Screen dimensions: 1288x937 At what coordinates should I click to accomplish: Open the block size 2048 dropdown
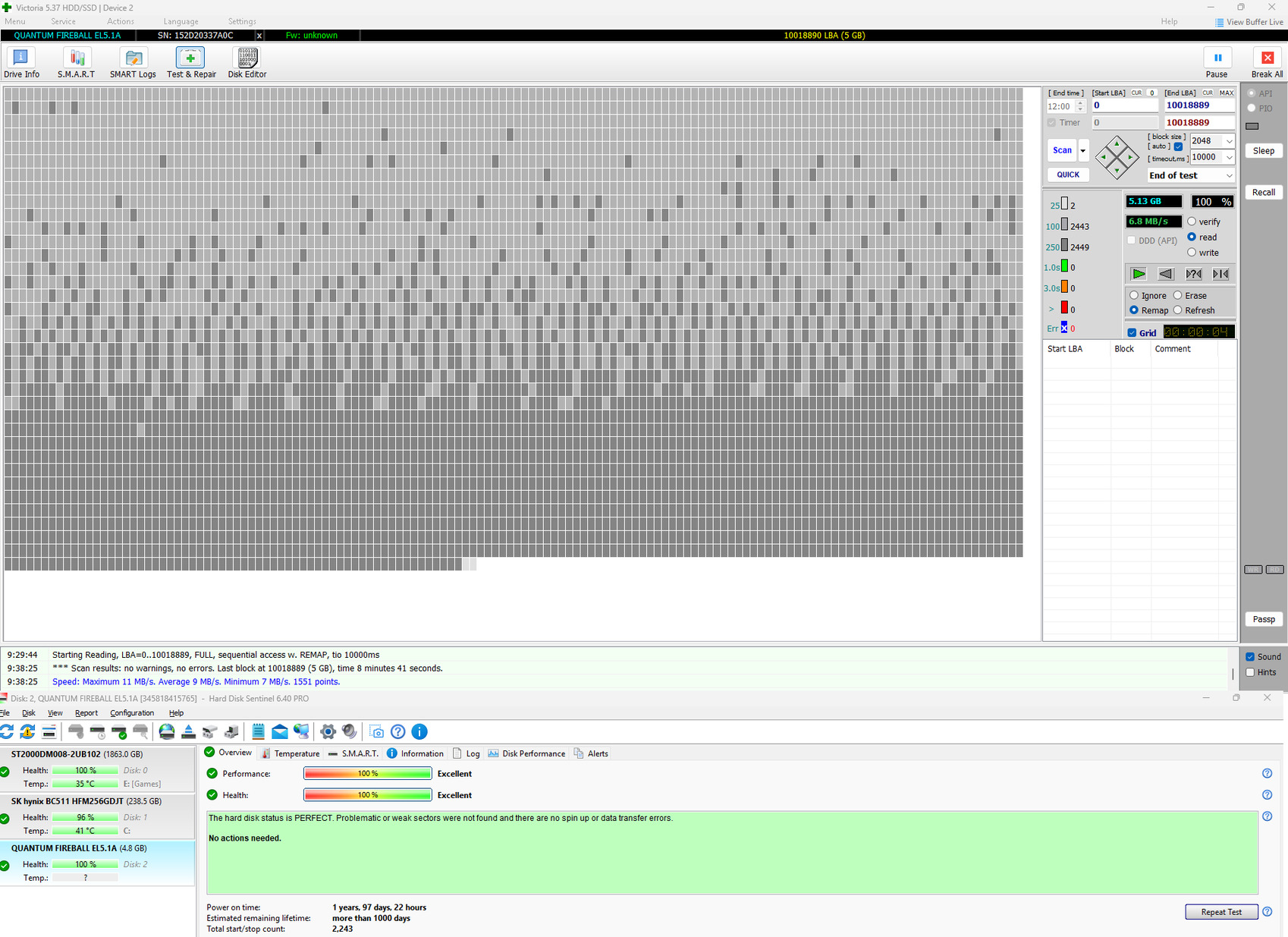pyautogui.click(x=1229, y=141)
